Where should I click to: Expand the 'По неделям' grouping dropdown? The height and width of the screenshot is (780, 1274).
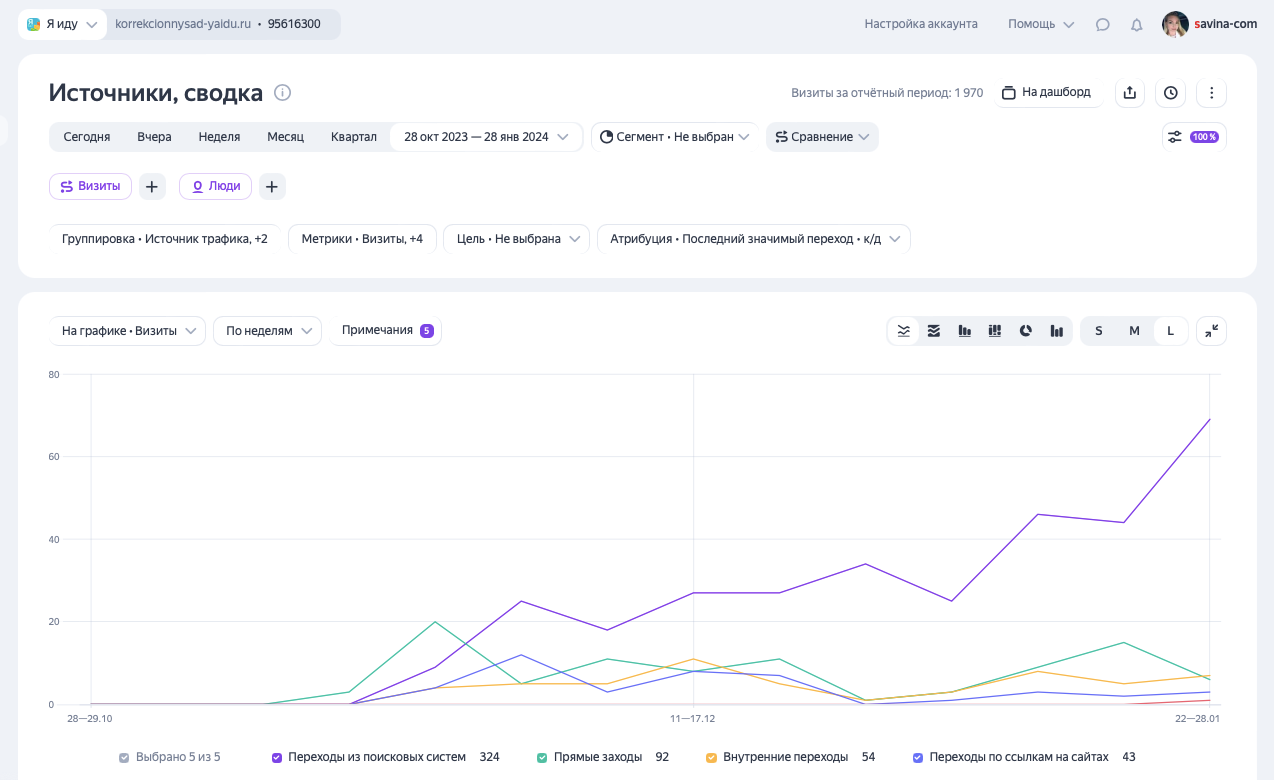click(x=267, y=331)
